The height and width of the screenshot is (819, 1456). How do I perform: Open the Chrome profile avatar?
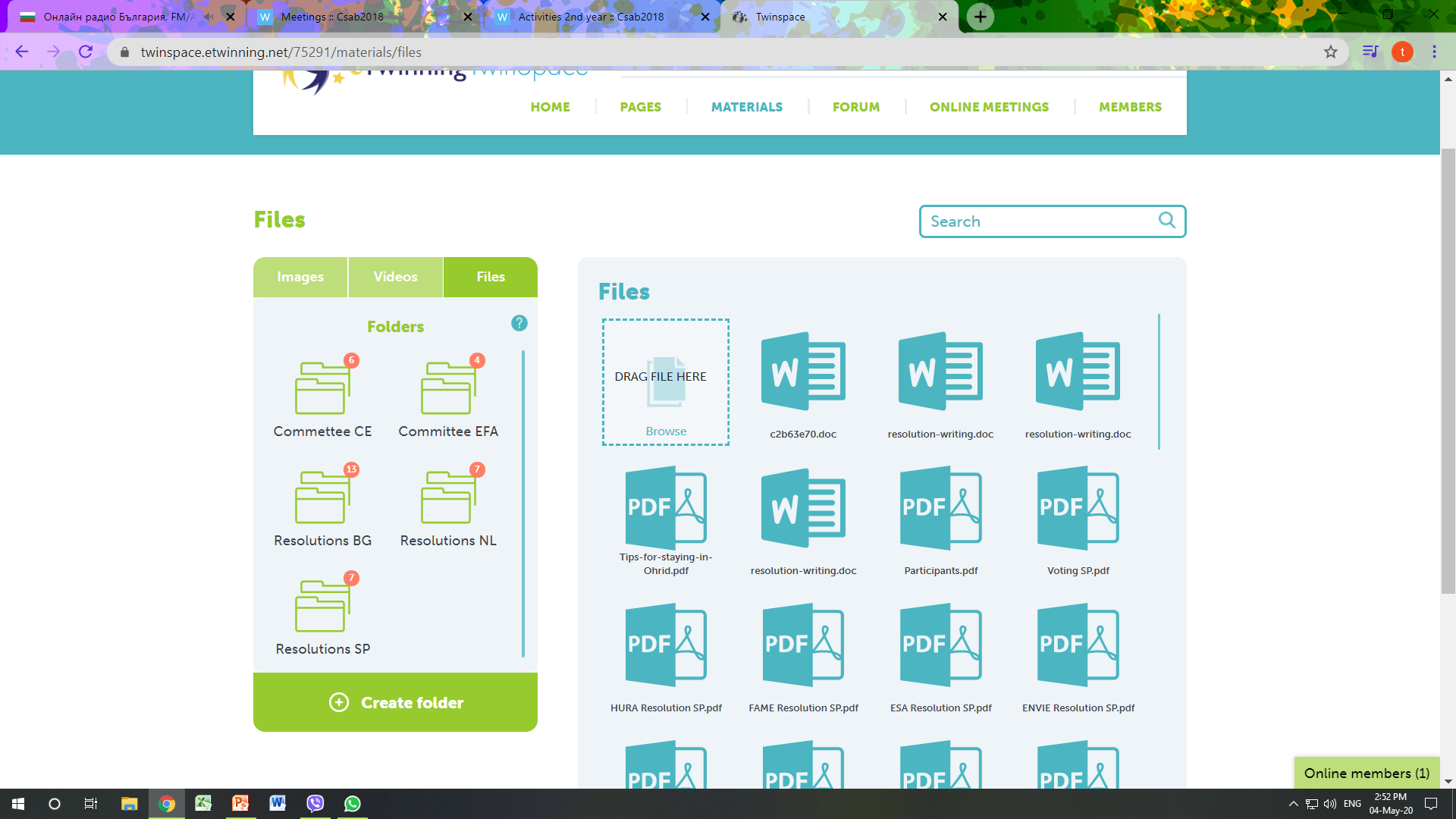pyautogui.click(x=1402, y=52)
